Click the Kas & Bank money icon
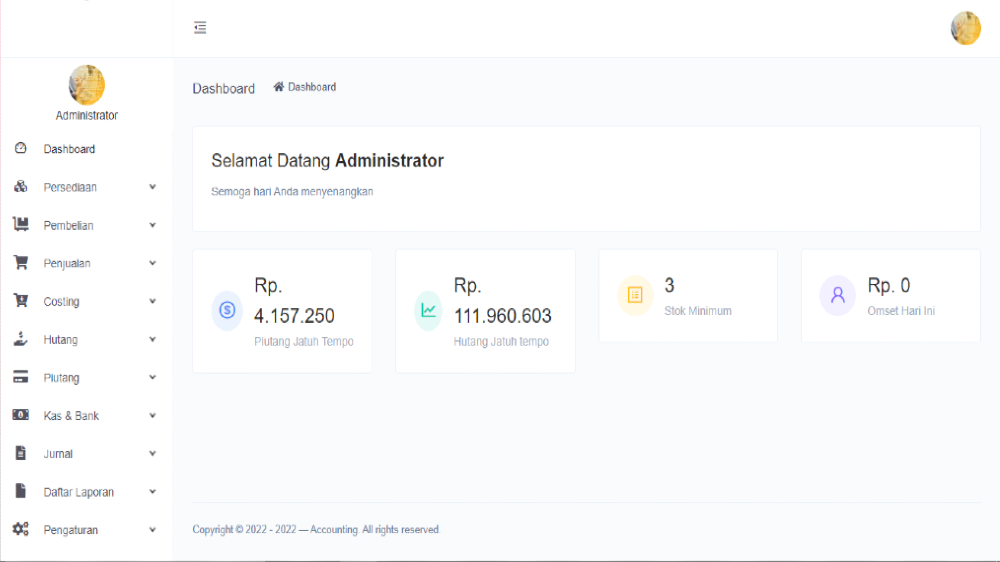This screenshot has width=1000, height=562. coord(20,415)
